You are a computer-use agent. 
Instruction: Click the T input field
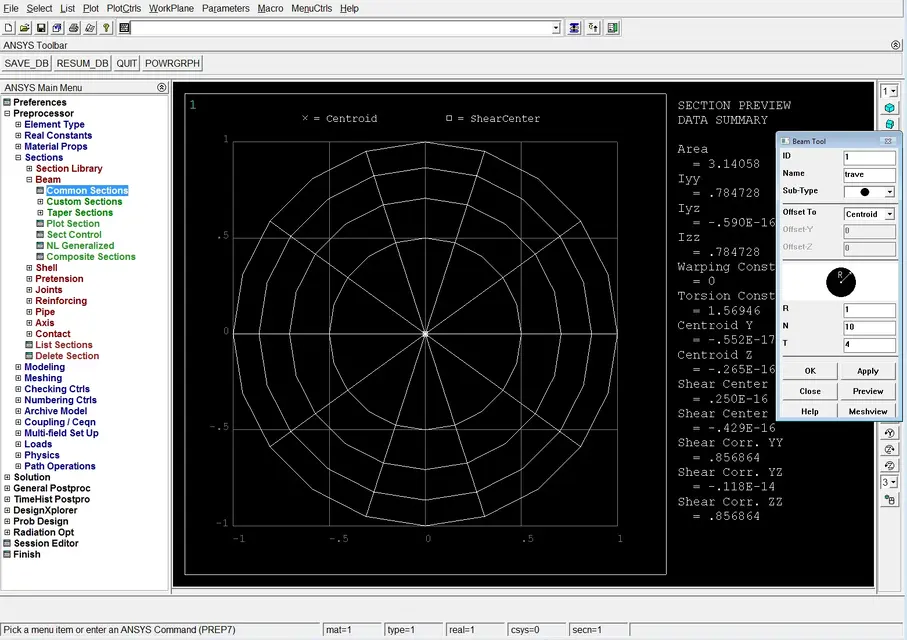[869, 344]
